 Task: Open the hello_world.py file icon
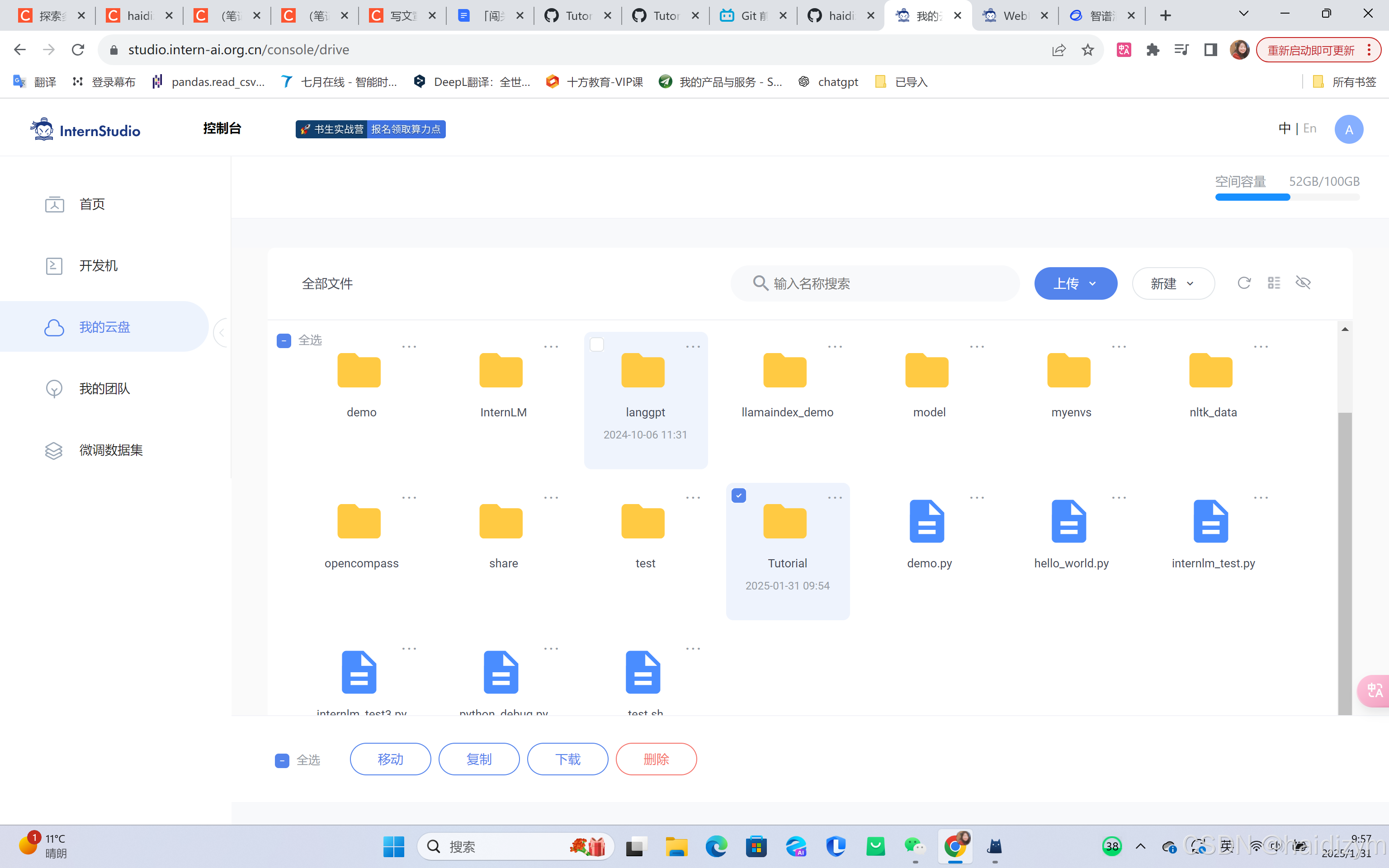pyautogui.click(x=1068, y=521)
